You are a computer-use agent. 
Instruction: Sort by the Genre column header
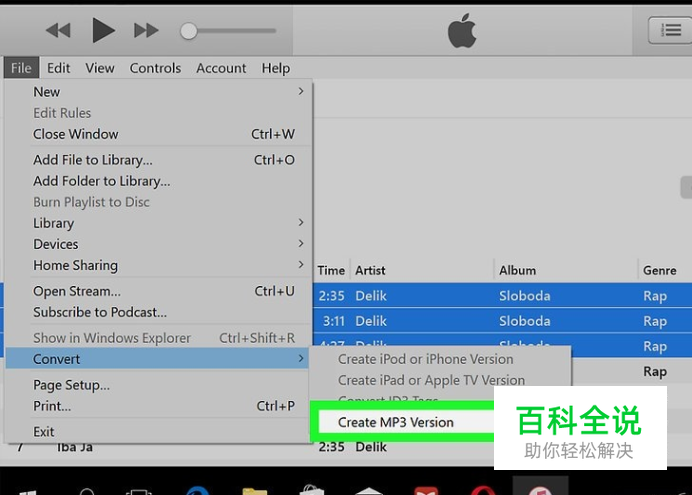coord(659,270)
